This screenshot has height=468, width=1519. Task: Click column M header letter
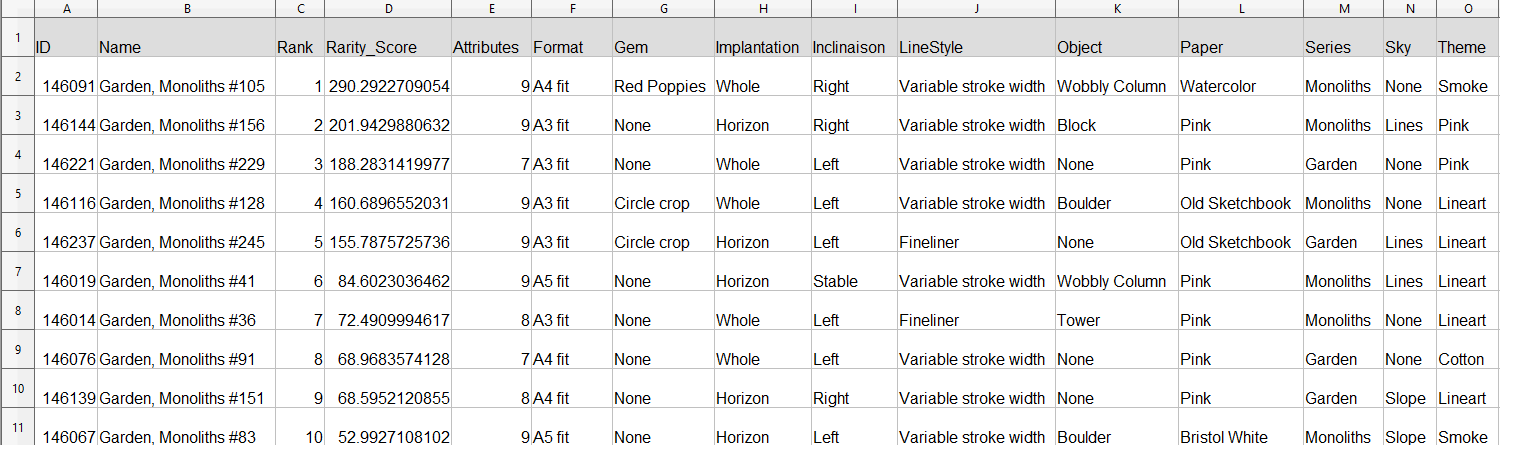coord(1342,9)
